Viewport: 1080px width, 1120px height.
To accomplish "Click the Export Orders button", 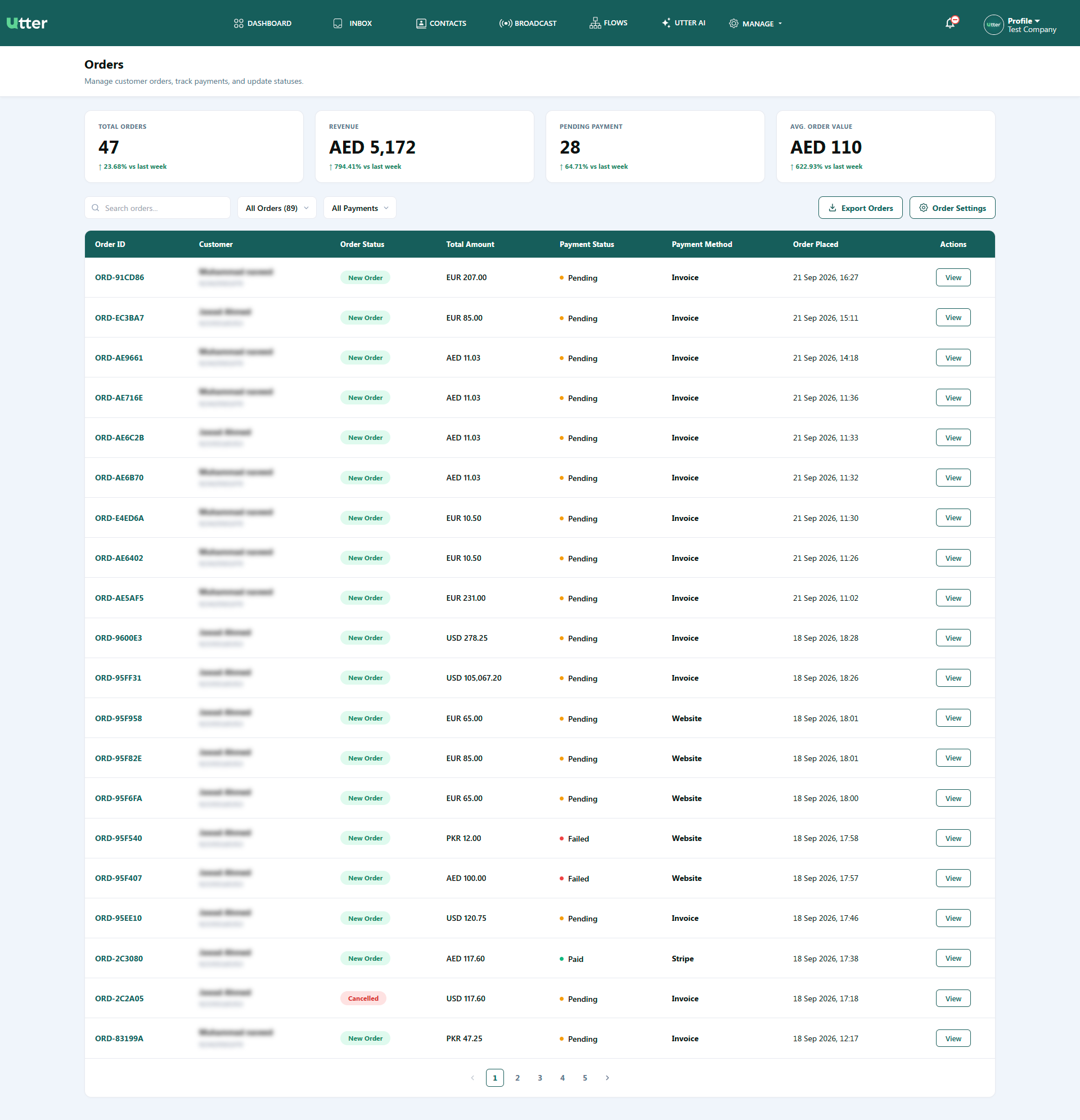I will click(860, 208).
